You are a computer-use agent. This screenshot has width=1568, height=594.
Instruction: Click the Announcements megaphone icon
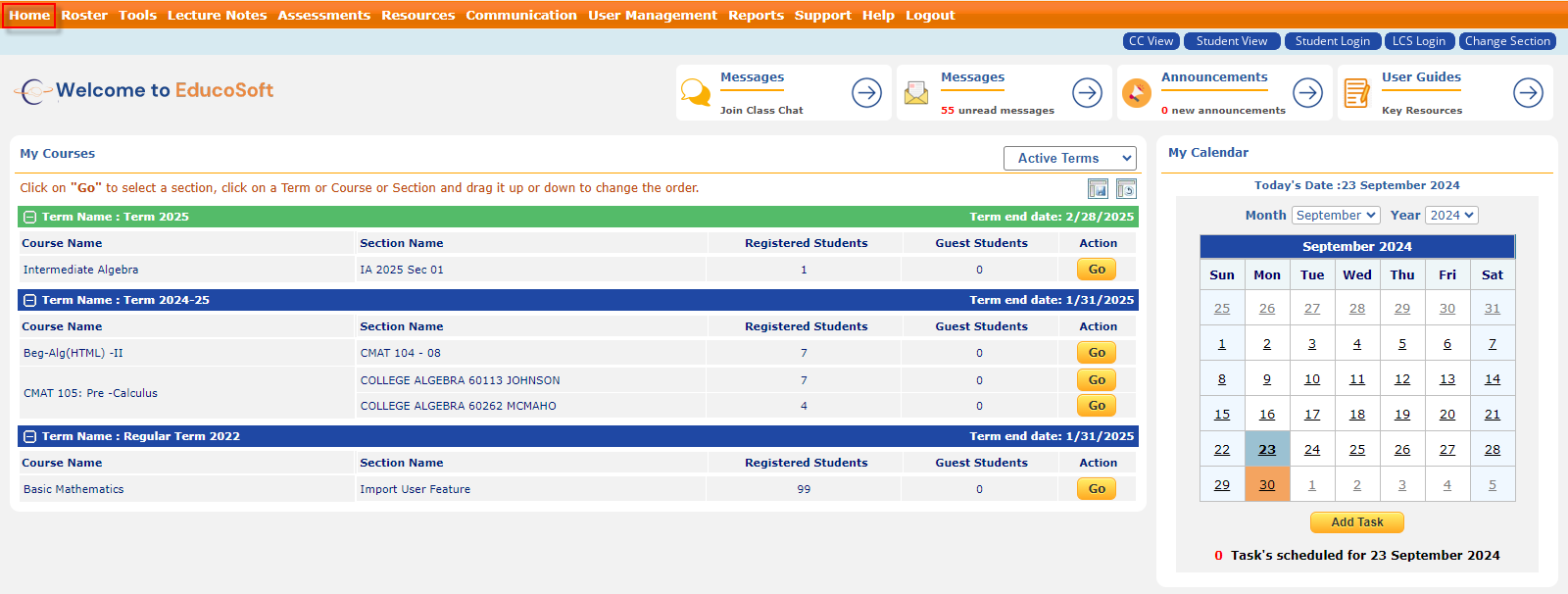[1136, 93]
